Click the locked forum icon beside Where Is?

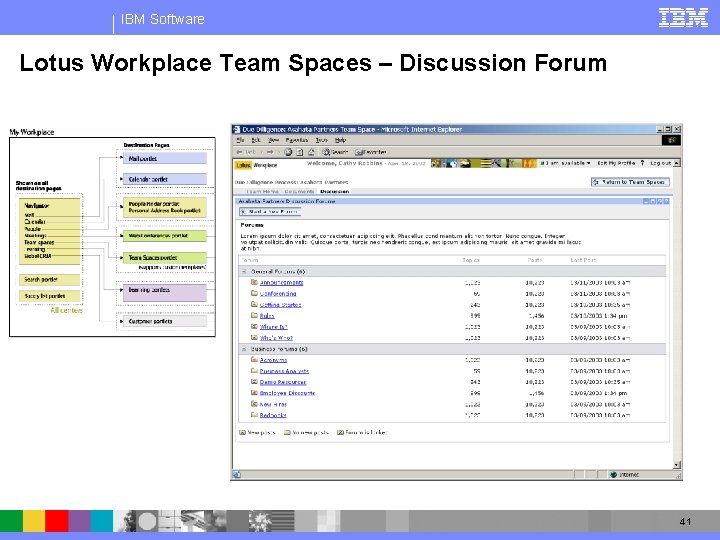pyautogui.click(x=254, y=326)
